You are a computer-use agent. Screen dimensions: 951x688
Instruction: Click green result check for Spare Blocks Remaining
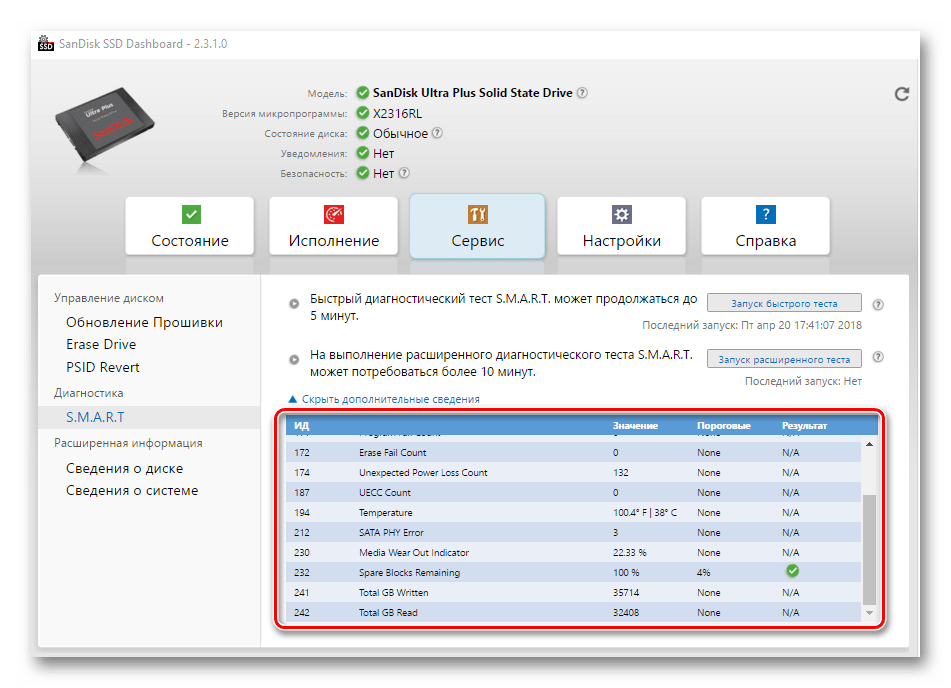(x=792, y=571)
